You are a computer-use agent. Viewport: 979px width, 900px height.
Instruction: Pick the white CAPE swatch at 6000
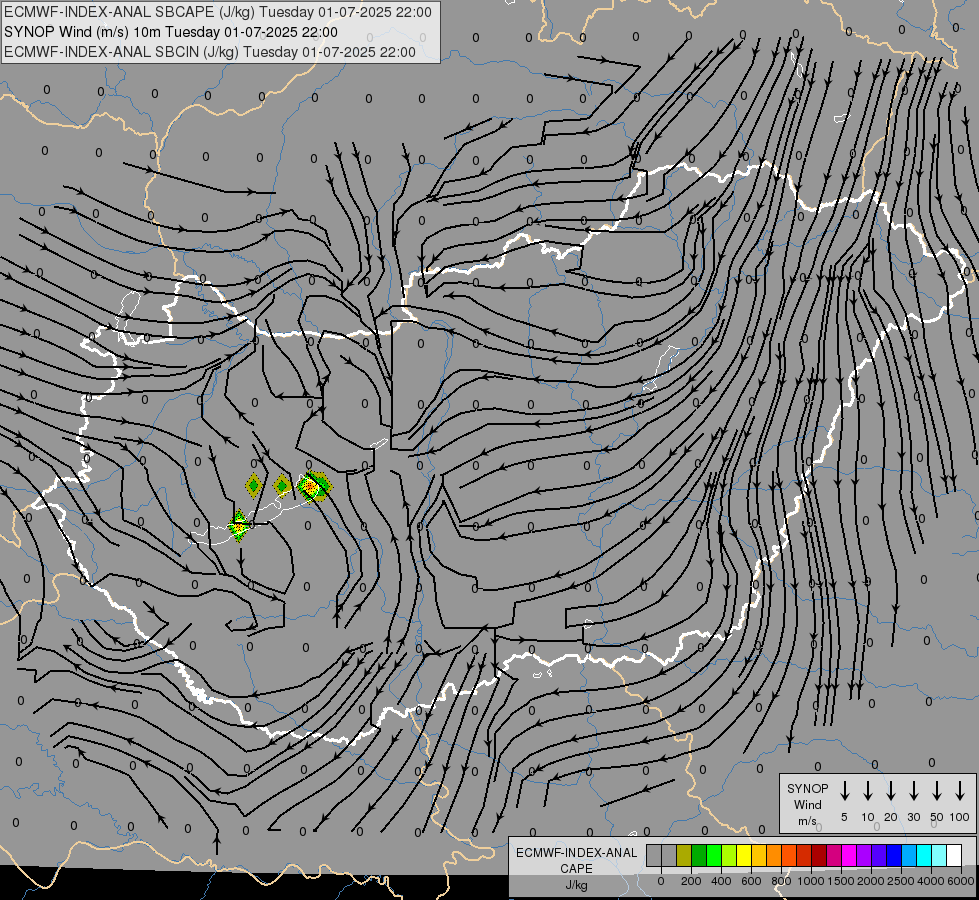coord(953,856)
